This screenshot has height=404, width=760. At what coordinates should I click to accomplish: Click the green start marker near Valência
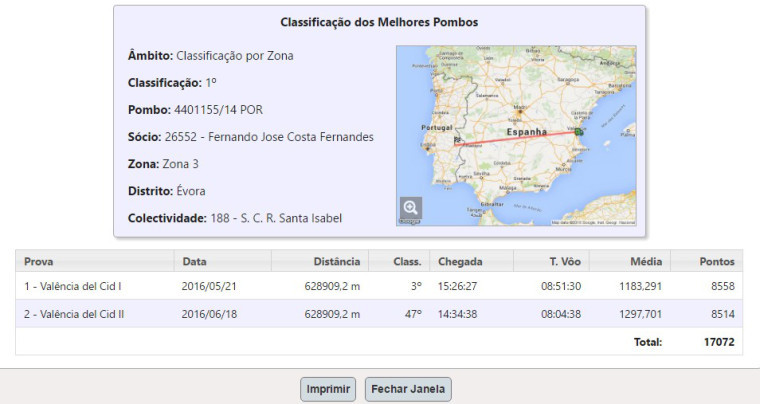[577, 131]
